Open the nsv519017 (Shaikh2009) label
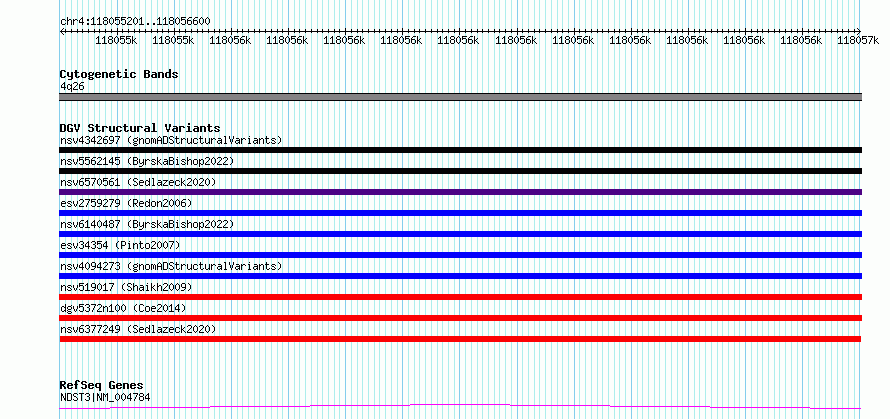Screen dimensions: 890x419 coord(126,287)
